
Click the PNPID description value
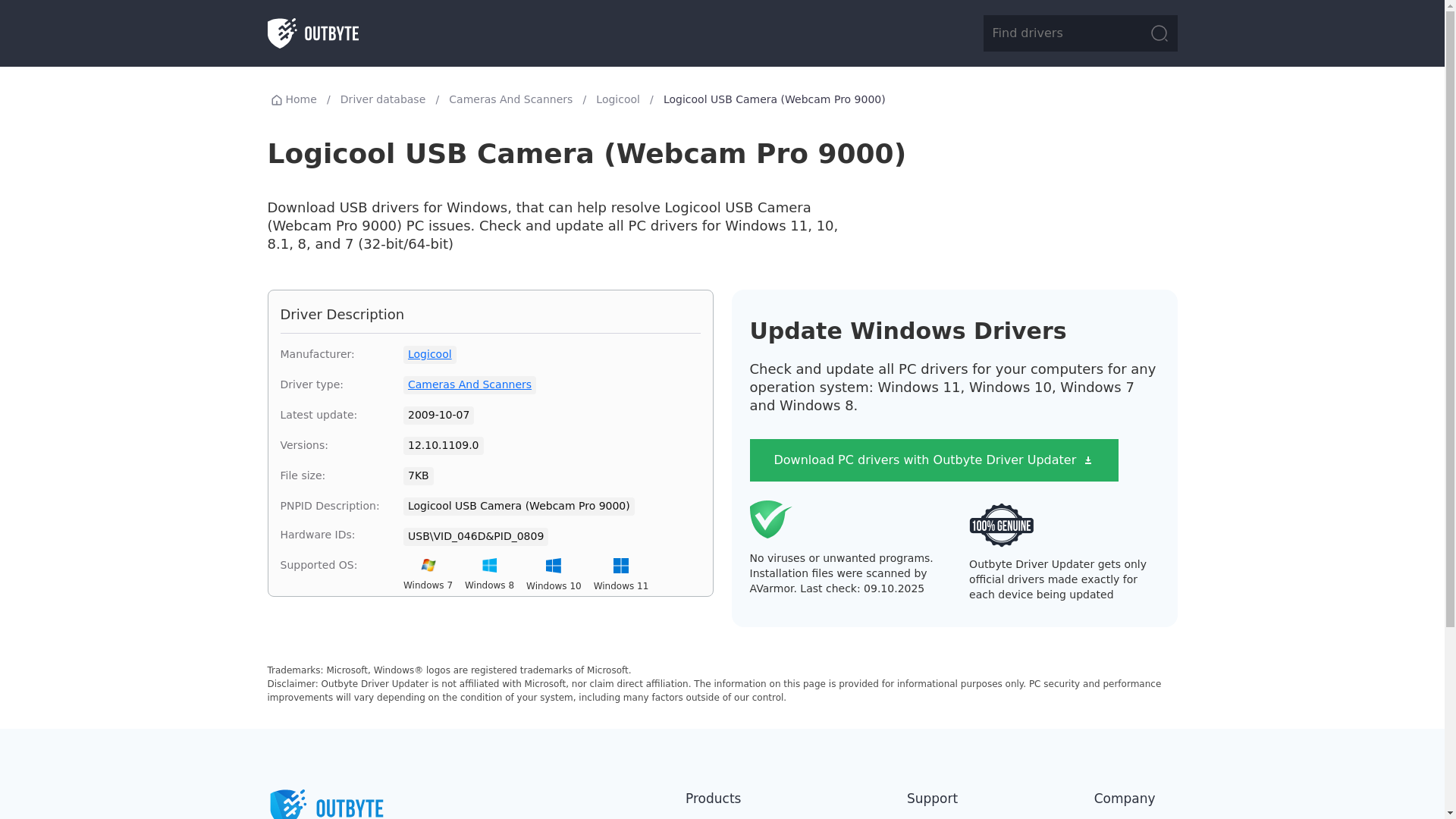tap(519, 506)
